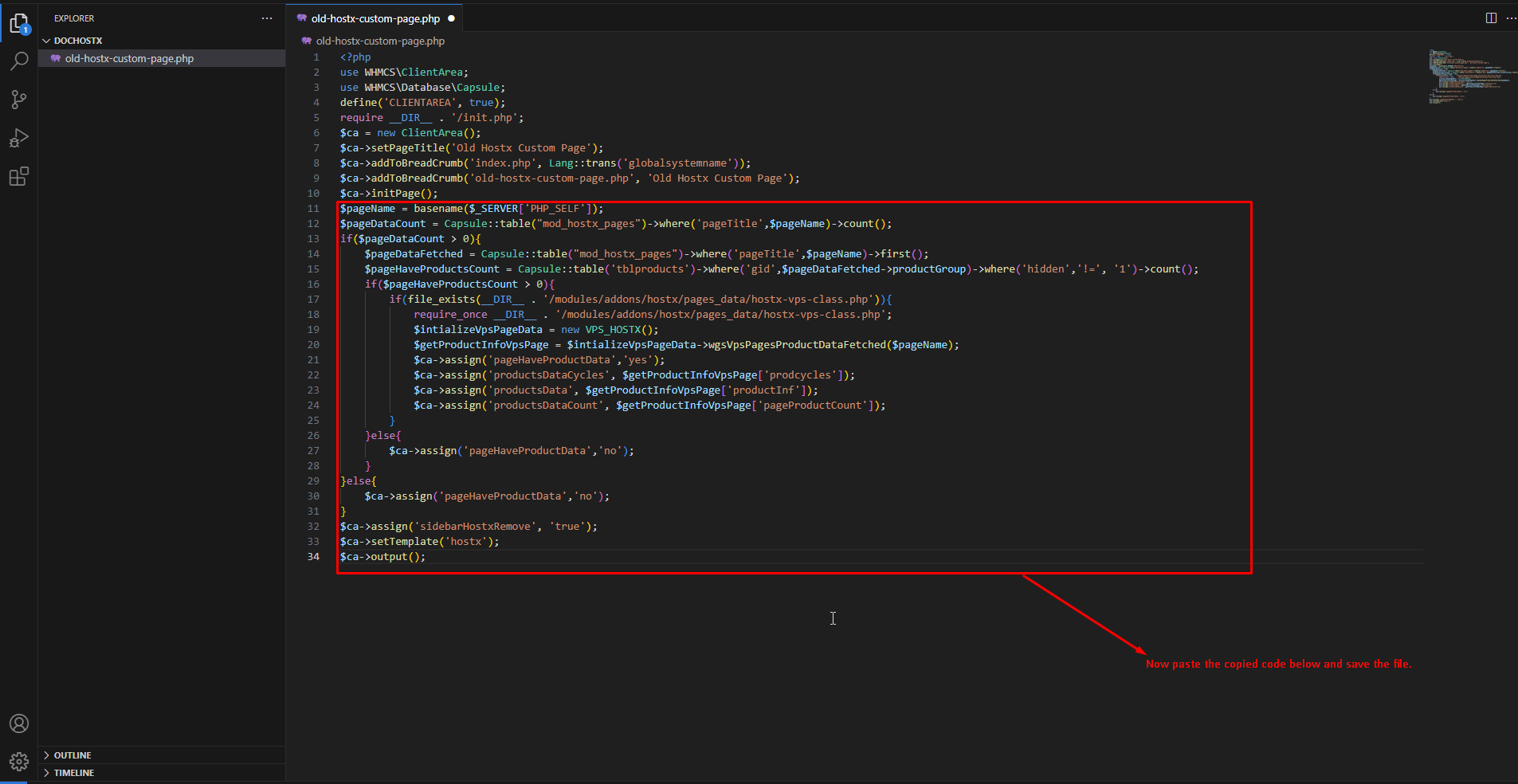
Task: Click the Split Editor Right icon
Action: click(x=1491, y=18)
